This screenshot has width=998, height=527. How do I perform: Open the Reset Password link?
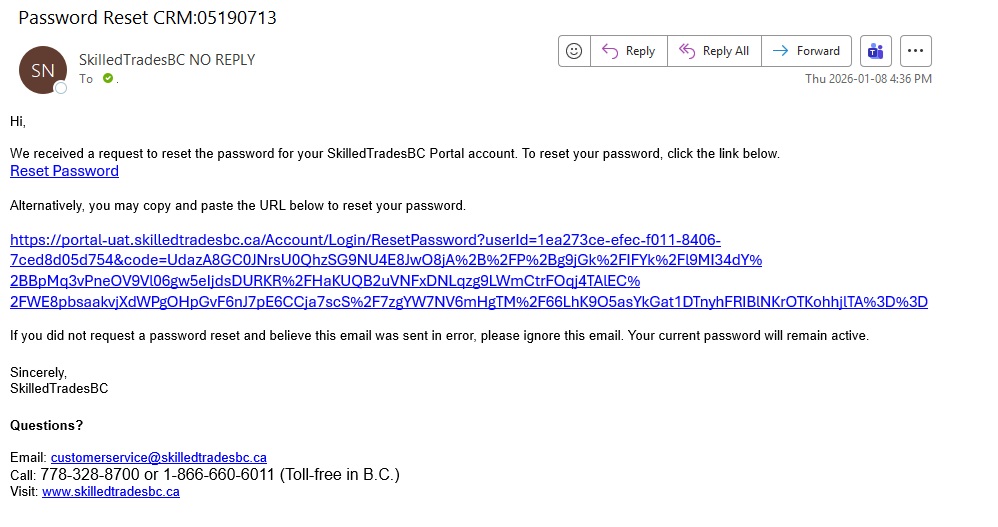(x=64, y=171)
